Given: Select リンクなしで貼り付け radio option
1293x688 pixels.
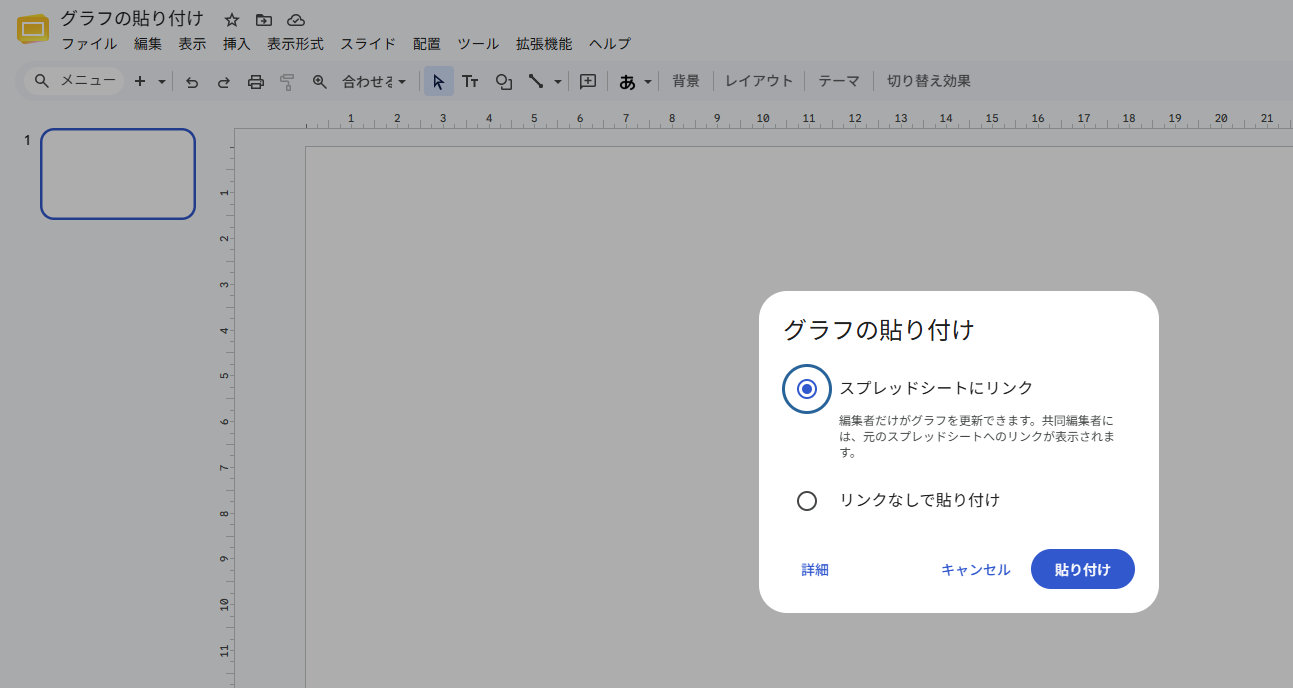Looking at the screenshot, I should [x=807, y=501].
